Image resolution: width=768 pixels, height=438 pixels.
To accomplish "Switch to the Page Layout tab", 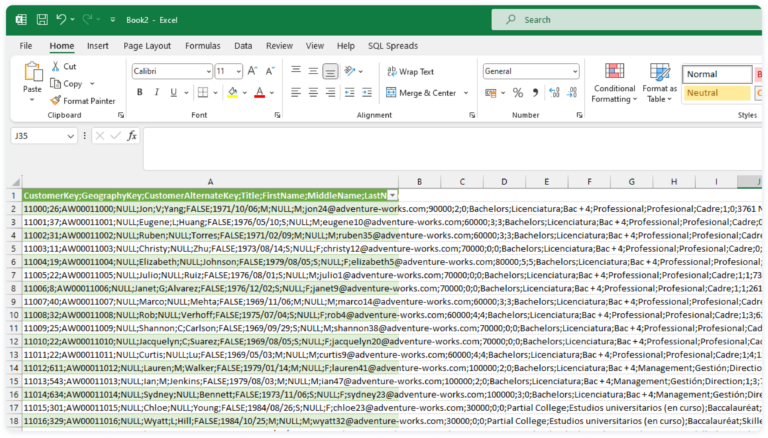I will pos(147,46).
